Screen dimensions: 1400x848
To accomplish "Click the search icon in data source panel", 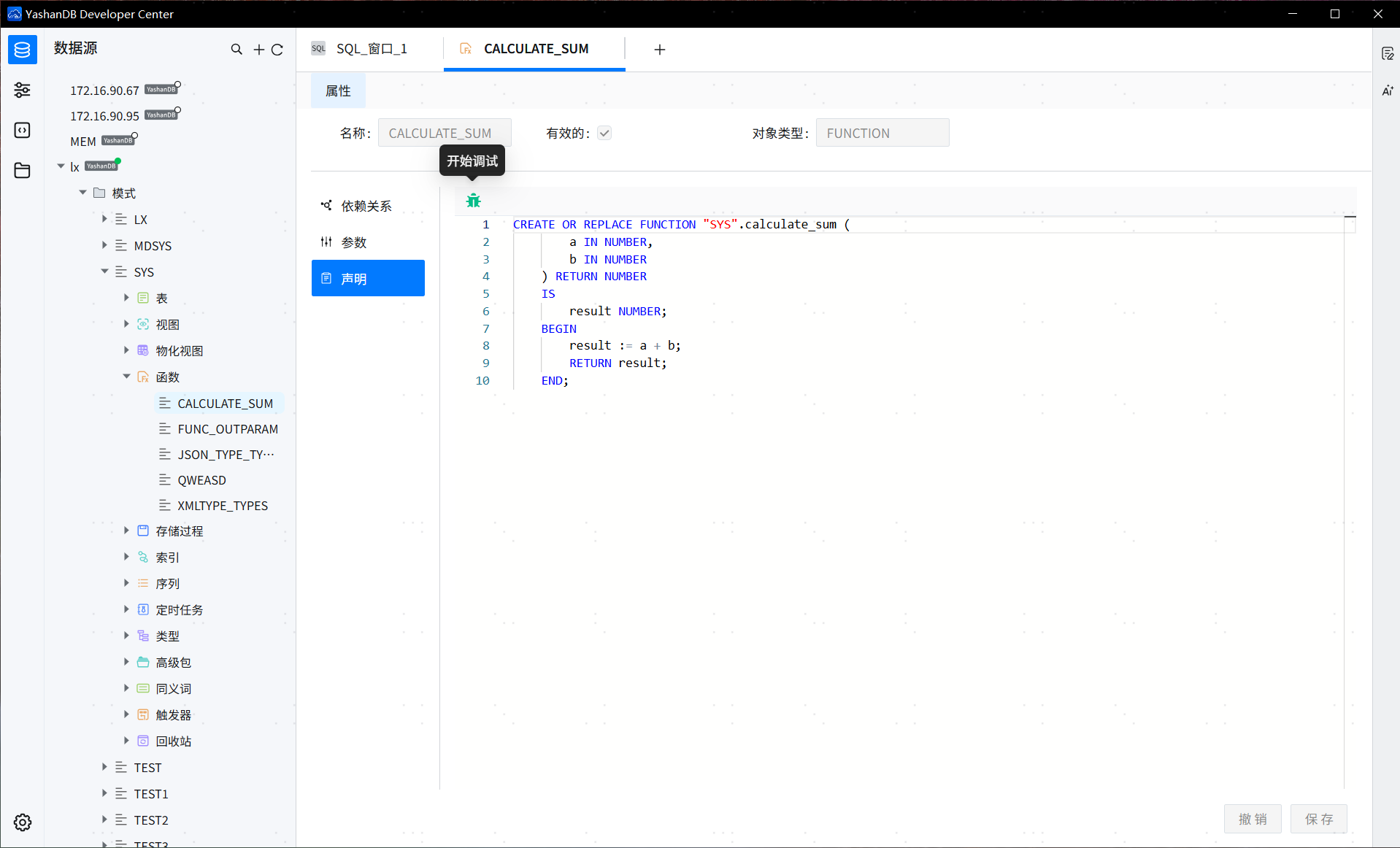I will (x=236, y=49).
